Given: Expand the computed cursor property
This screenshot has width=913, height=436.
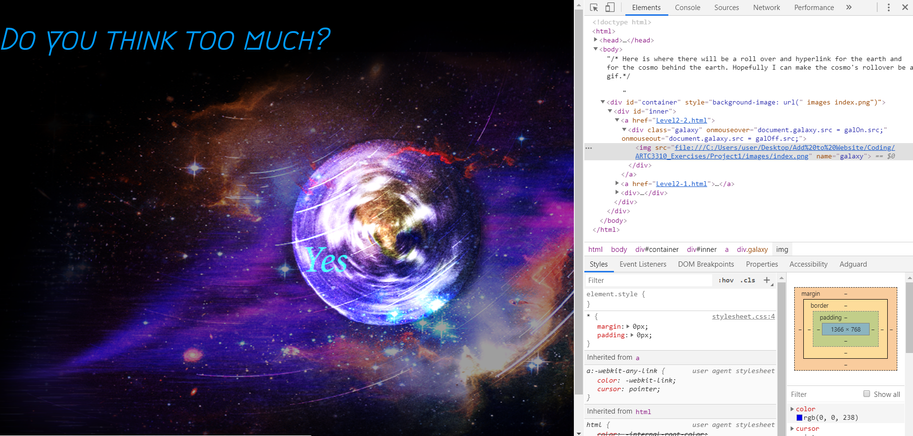Looking at the screenshot, I should 792,429.
